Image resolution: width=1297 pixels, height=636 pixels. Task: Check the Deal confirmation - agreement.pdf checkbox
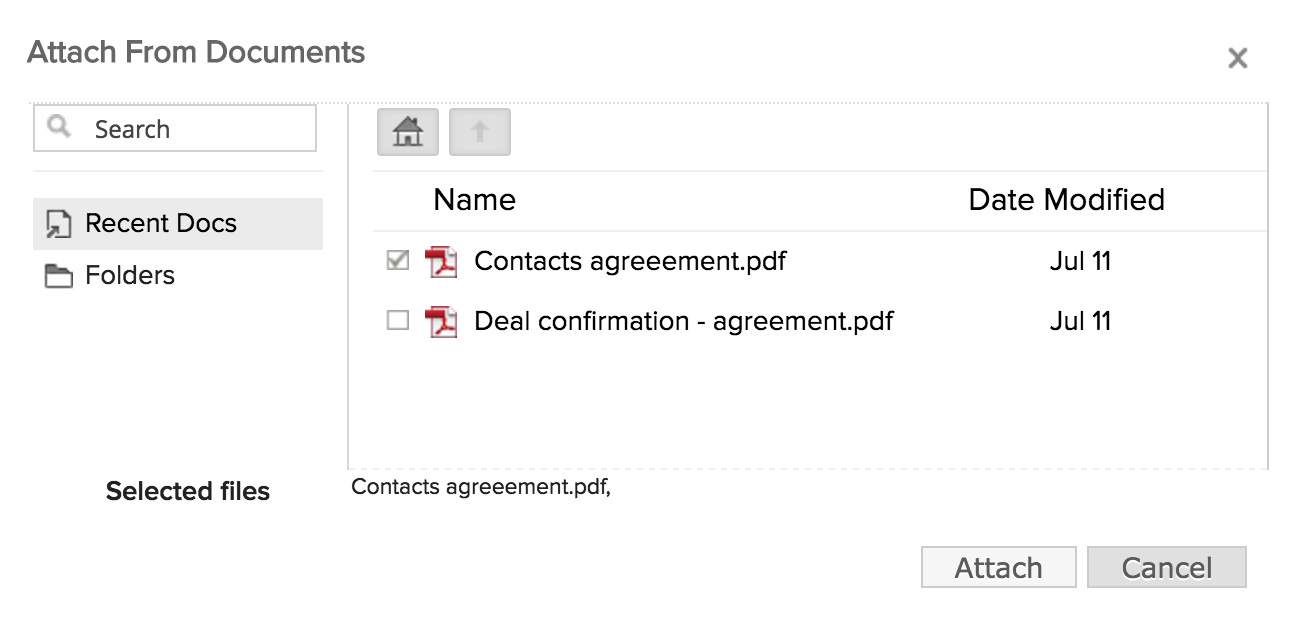pos(398,321)
